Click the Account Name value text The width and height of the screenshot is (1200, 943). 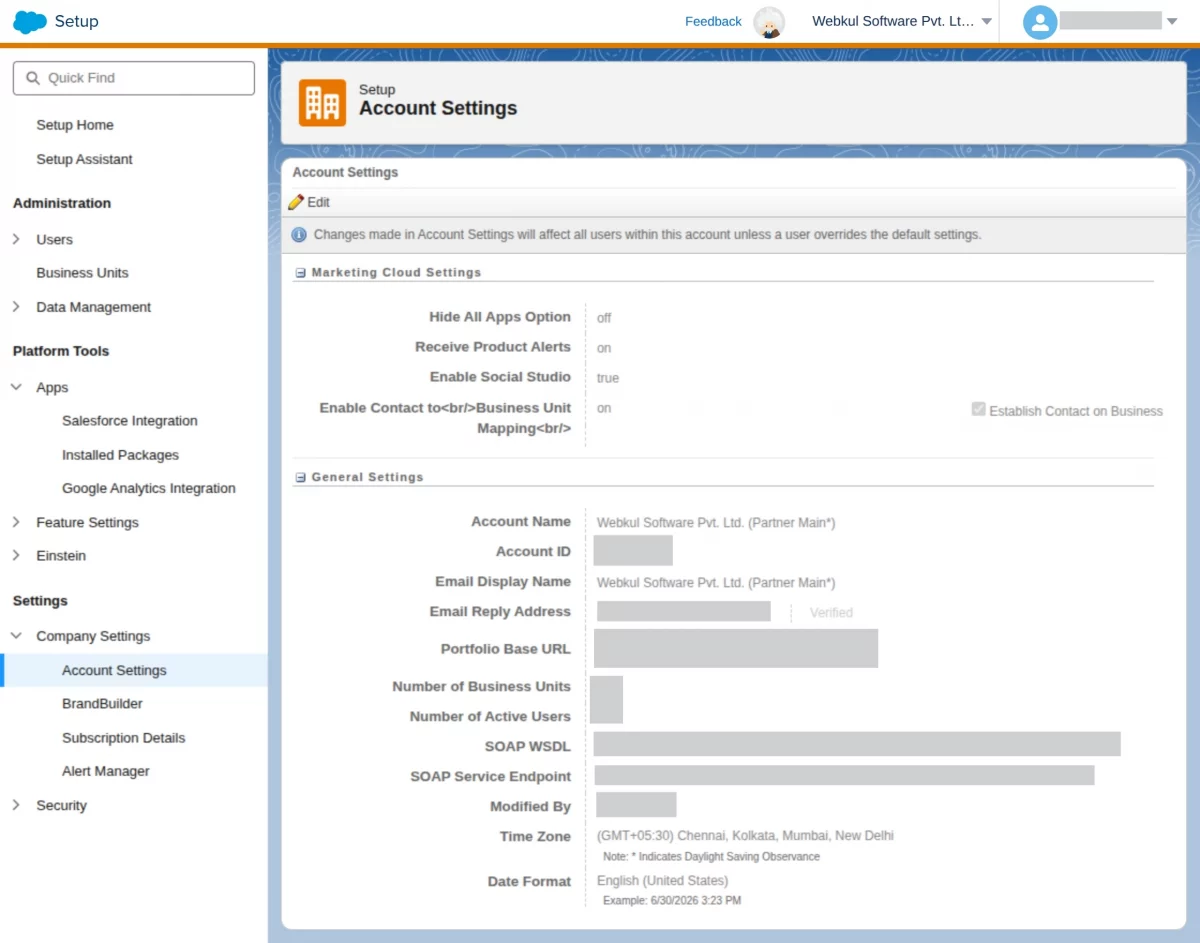716,522
